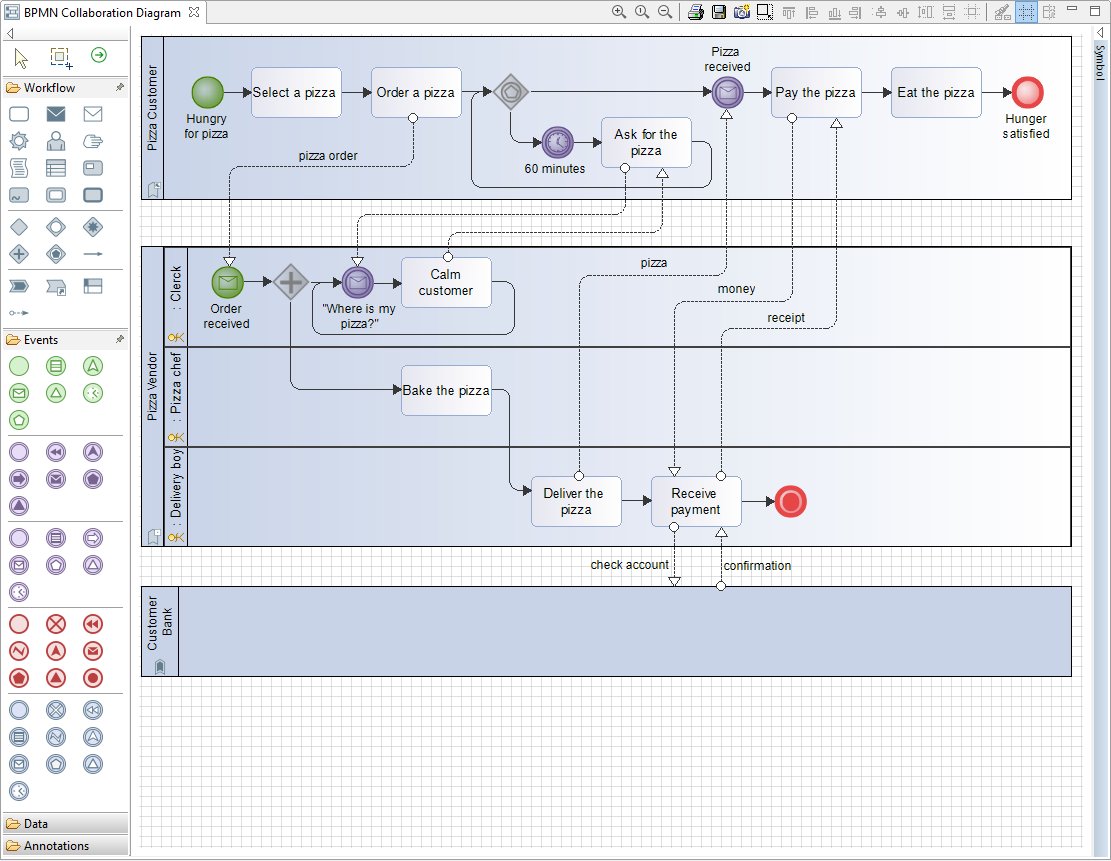Pick the Parallel Gateway plus diamond
1111x861 pixels.
pos(19,254)
